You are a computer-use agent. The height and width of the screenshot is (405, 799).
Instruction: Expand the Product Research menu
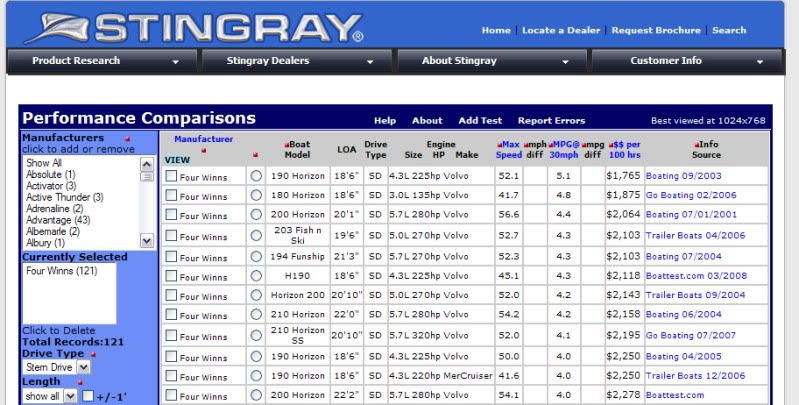(101, 61)
